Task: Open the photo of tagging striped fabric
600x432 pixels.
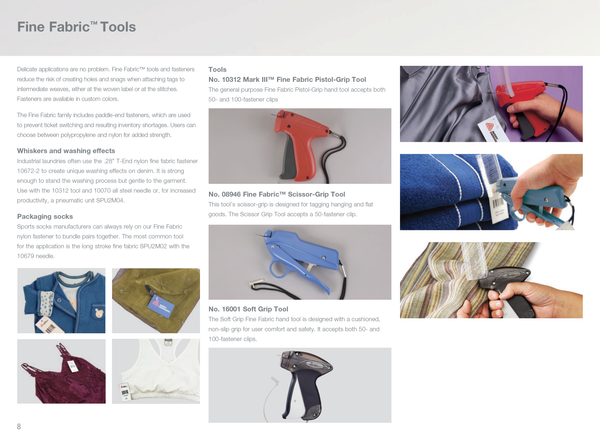Action: pyautogui.click(x=491, y=280)
